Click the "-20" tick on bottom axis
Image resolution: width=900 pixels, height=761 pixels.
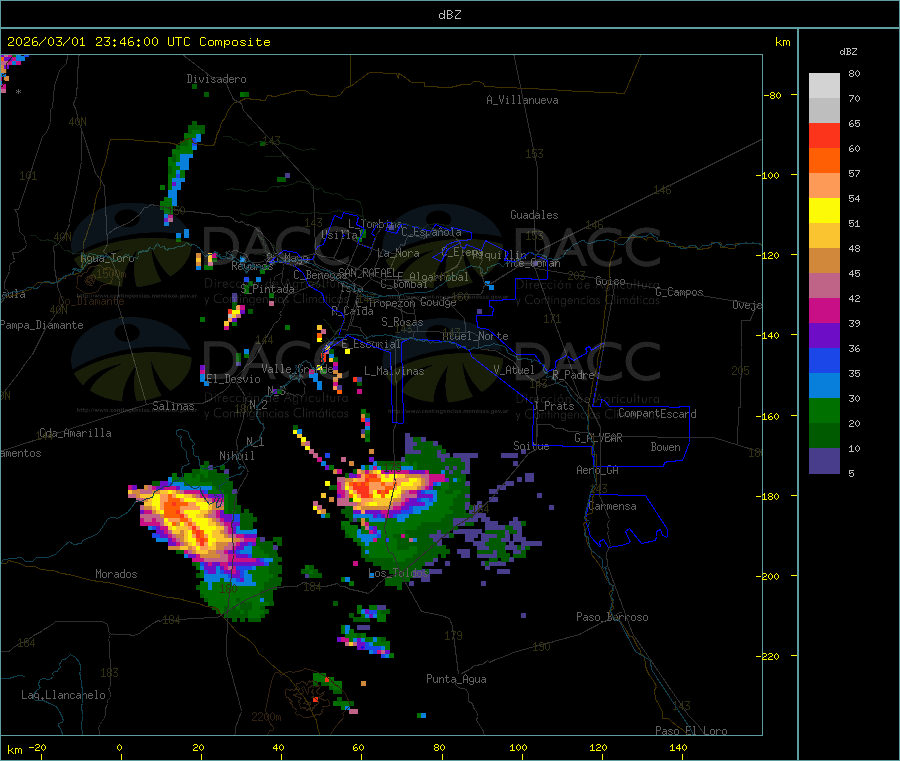[38, 747]
